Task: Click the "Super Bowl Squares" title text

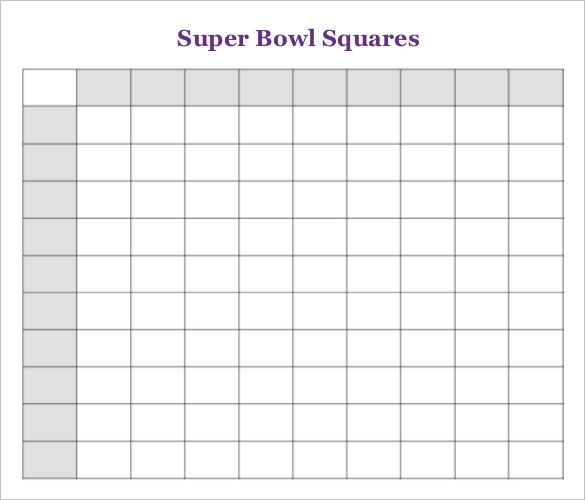Action: (x=298, y=38)
